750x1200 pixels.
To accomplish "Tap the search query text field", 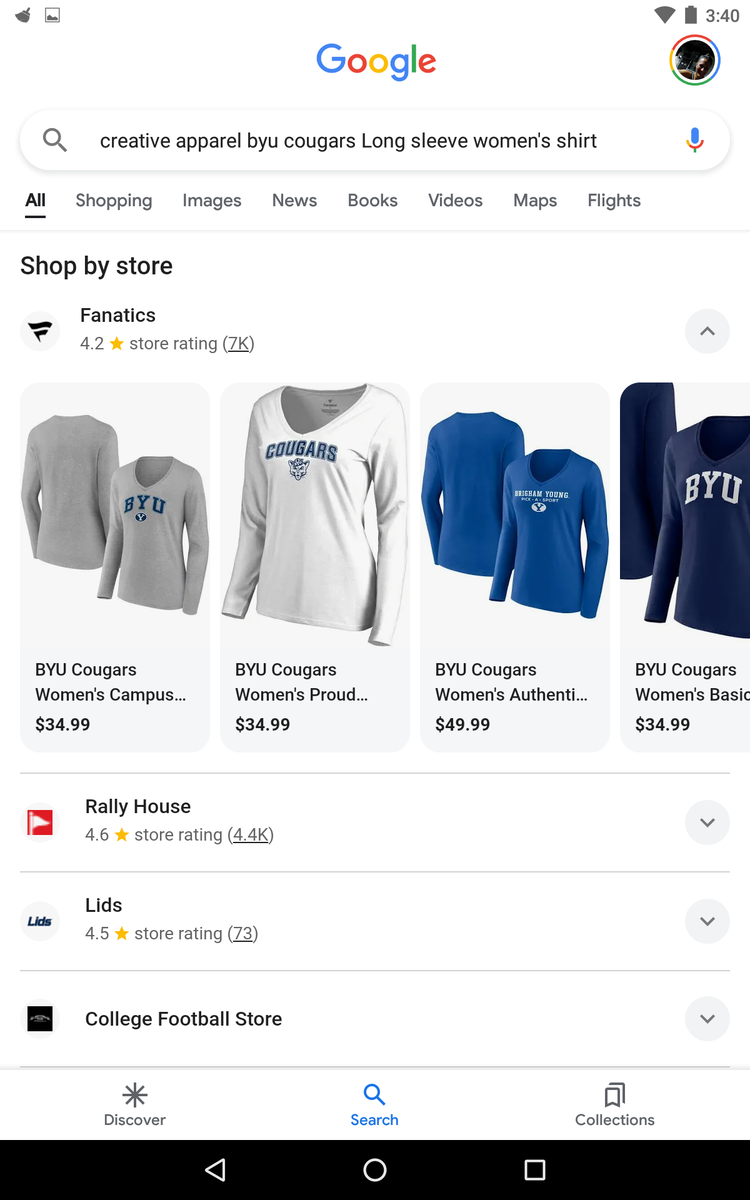I will [x=348, y=141].
